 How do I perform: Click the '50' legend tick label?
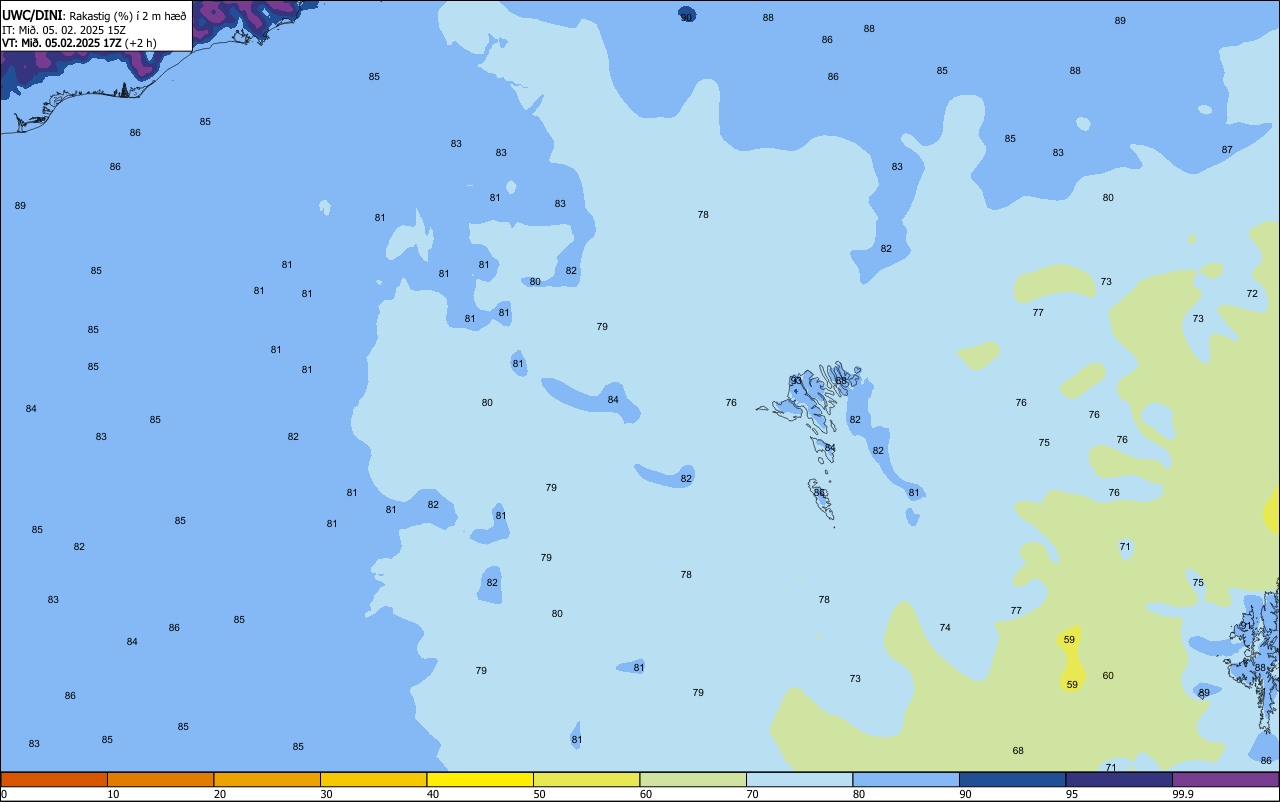pos(540,794)
